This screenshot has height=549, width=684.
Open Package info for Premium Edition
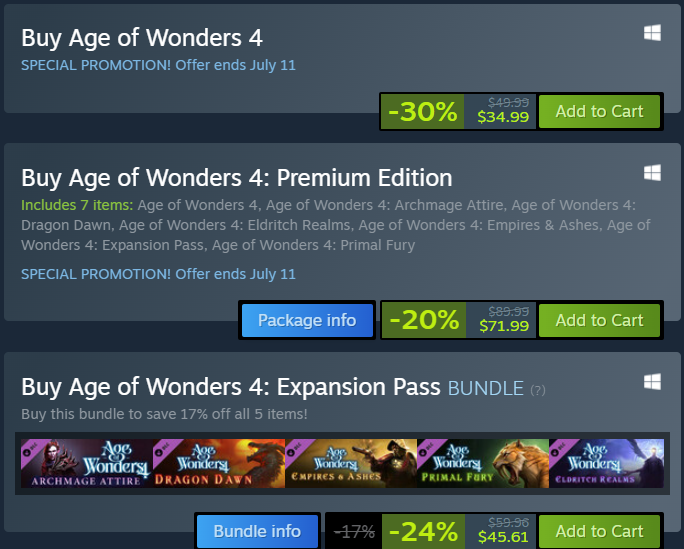point(307,320)
